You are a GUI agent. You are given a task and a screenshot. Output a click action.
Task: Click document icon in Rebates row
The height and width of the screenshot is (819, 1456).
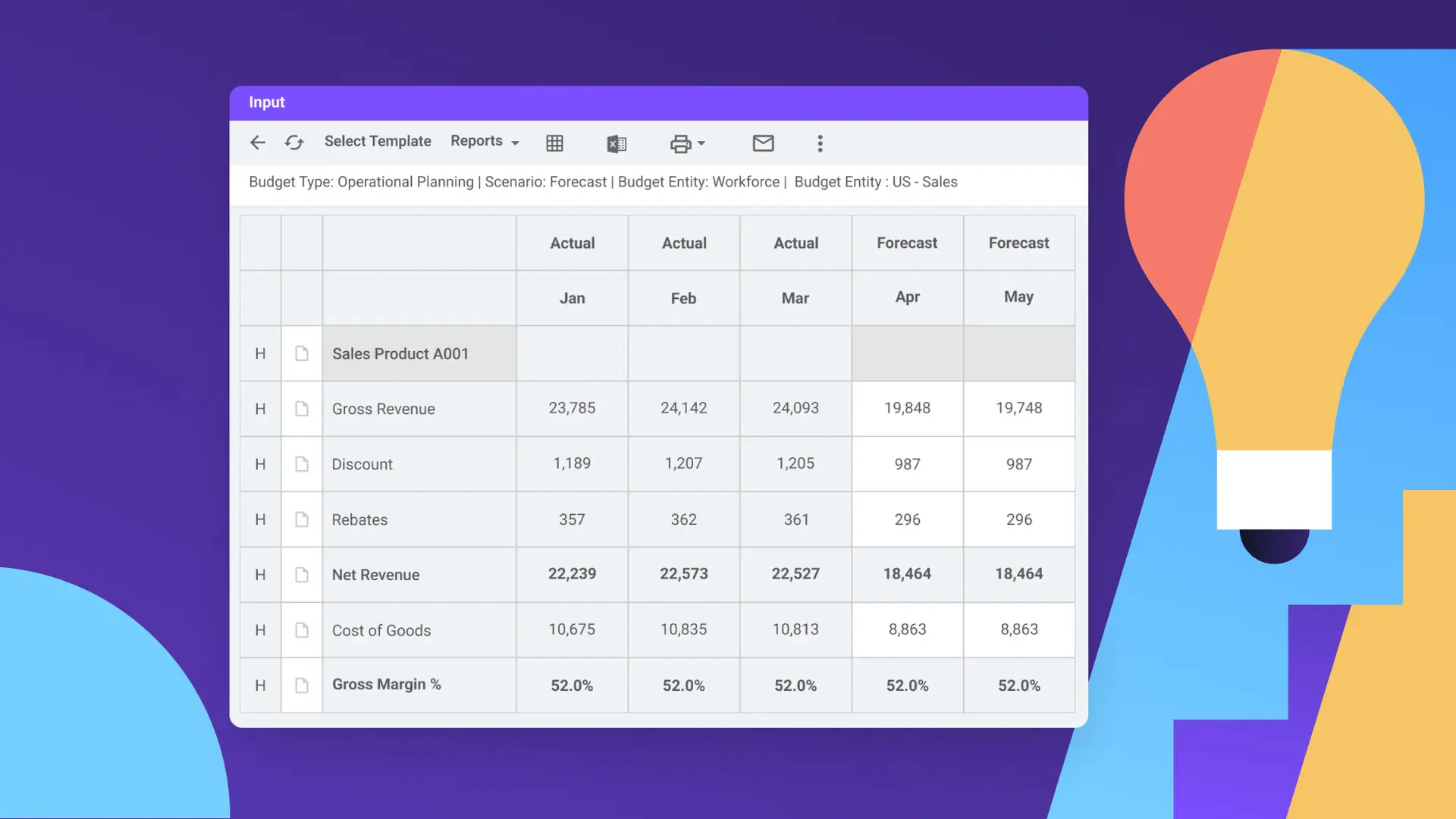pos(302,519)
